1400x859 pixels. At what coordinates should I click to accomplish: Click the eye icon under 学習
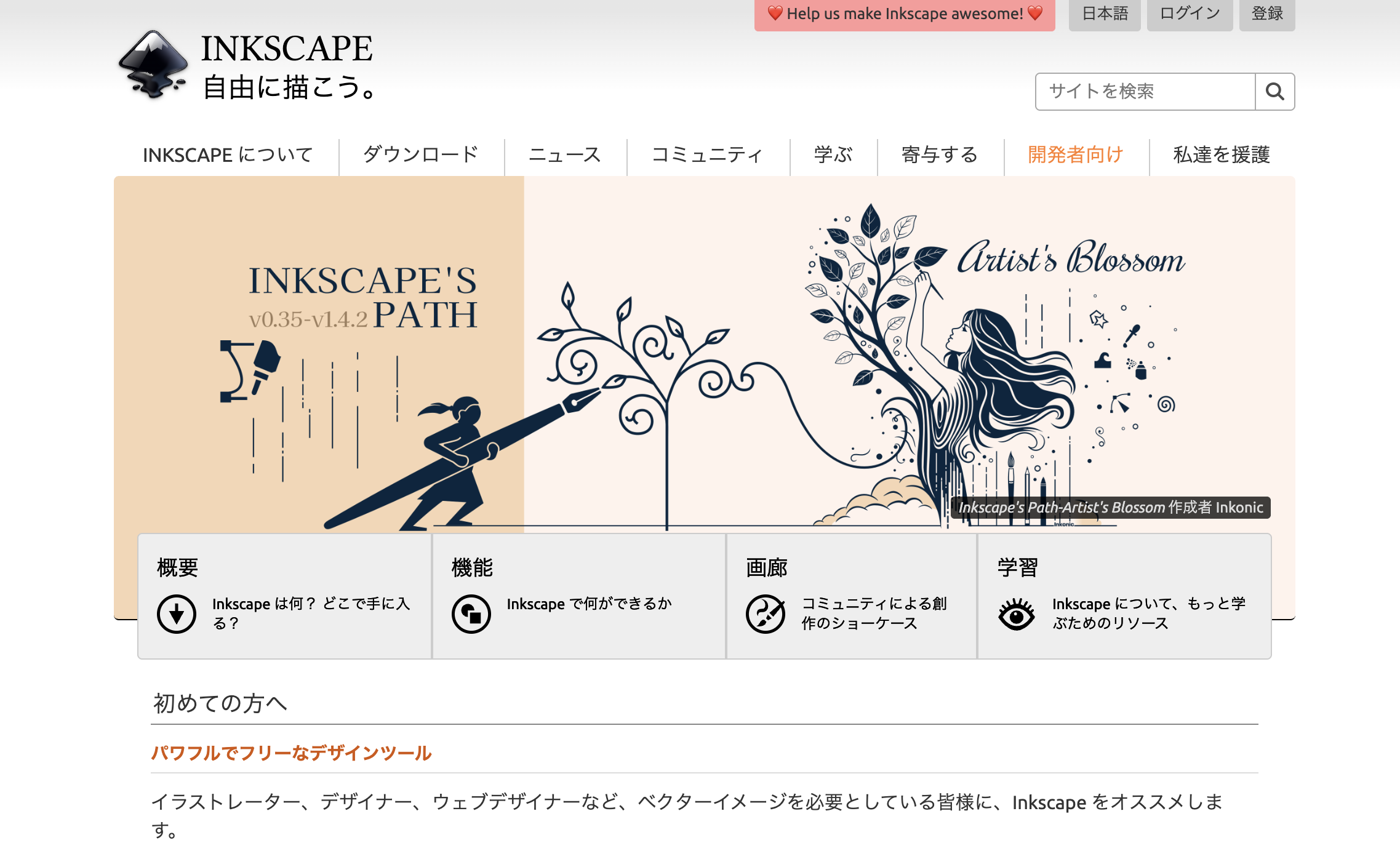[x=1017, y=613]
